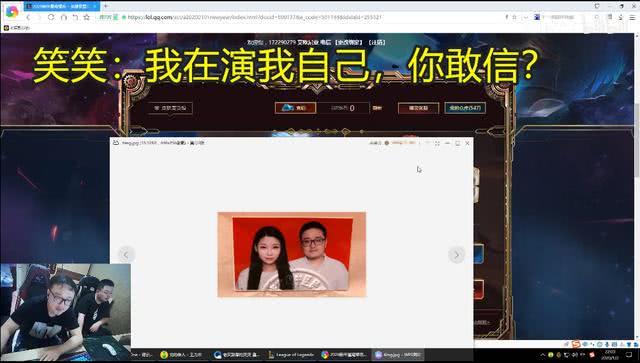Viewport: 640px width, 363px height.
Task: Click the couple photo in viewer
Action: (x=291, y=254)
